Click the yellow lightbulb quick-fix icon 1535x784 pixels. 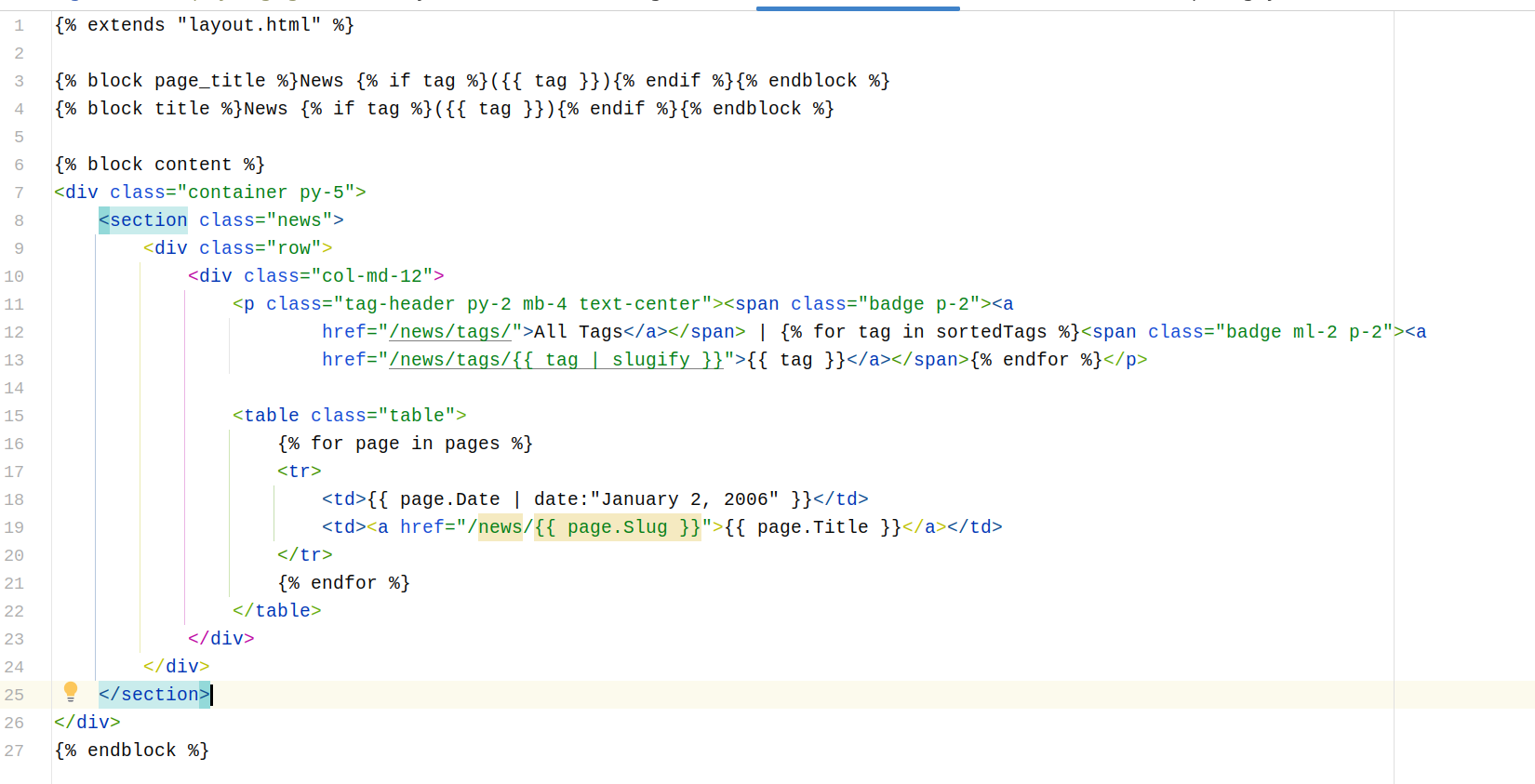click(71, 692)
